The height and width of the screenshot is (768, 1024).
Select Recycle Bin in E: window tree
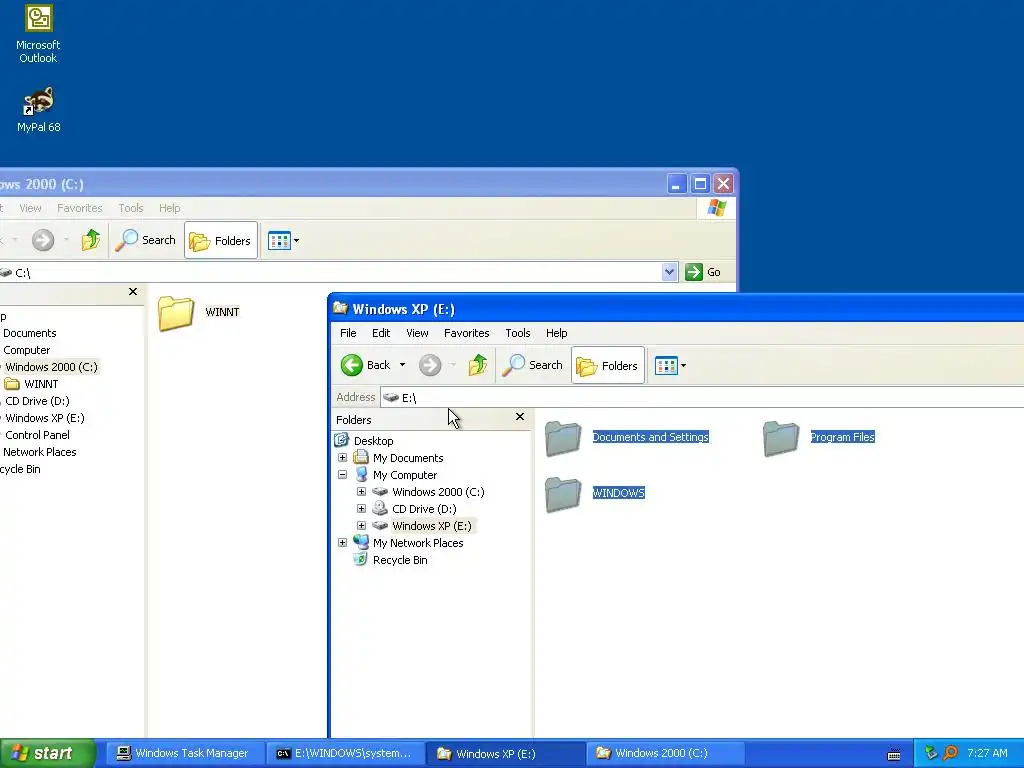(x=400, y=560)
